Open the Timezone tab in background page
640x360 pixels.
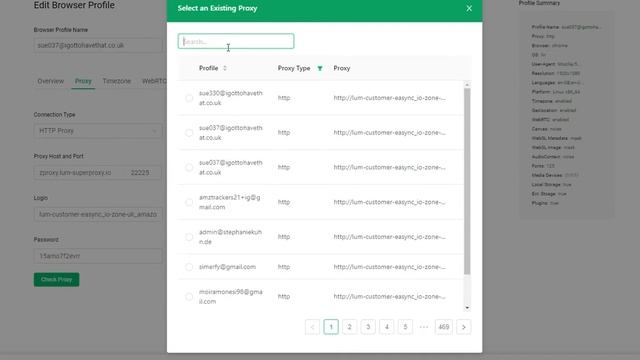click(117, 81)
